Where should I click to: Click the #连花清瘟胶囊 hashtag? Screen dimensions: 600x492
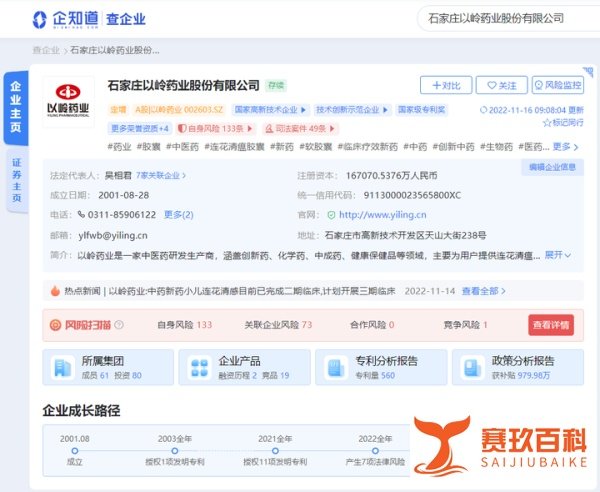234,147
